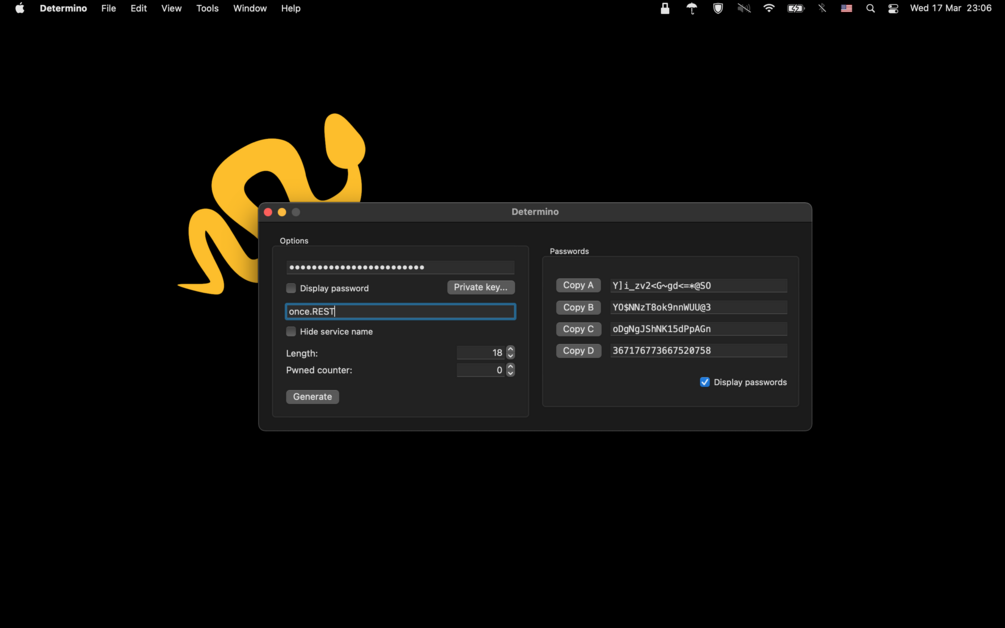Open the Window menu
This screenshot has width=1005, height=628.
pyautogui.click(x=249, y=8)
